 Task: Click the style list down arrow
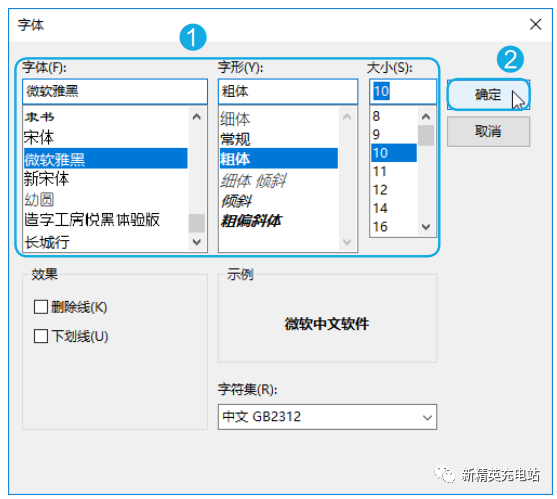click(347, 242)
